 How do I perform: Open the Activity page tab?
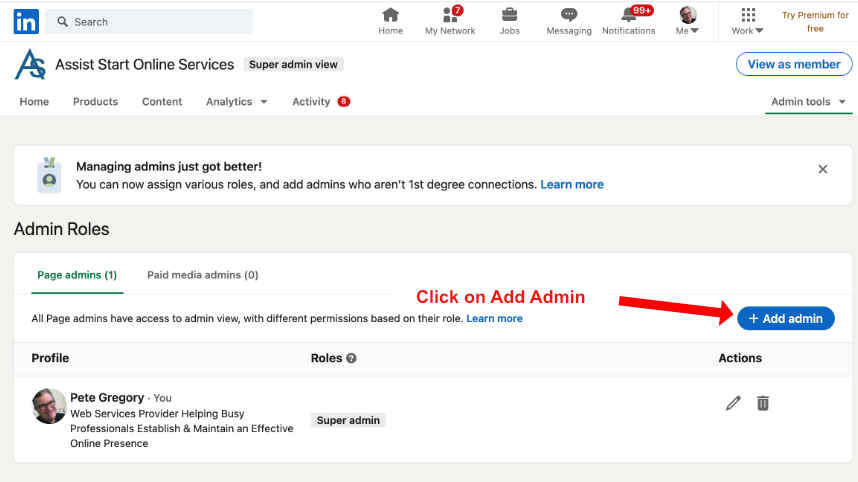click(x=321, y=102)
